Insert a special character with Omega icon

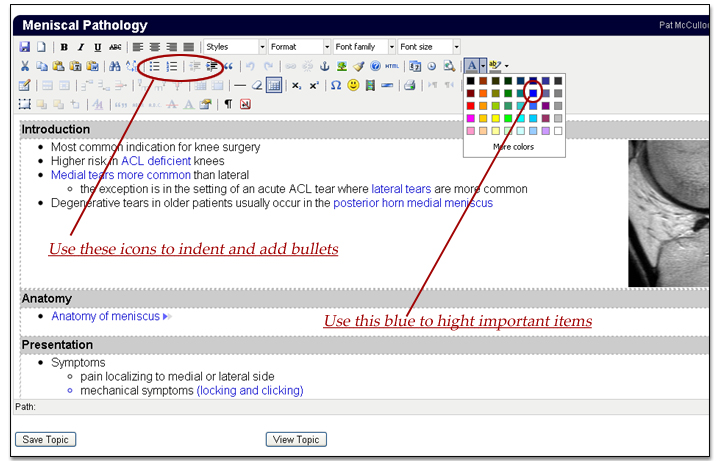tap(336, 85)
